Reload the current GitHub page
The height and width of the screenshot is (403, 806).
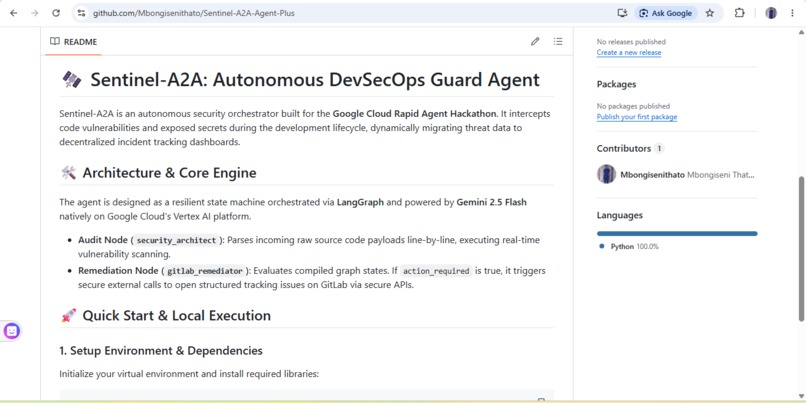pyautogui.click(x=56, y=13)
